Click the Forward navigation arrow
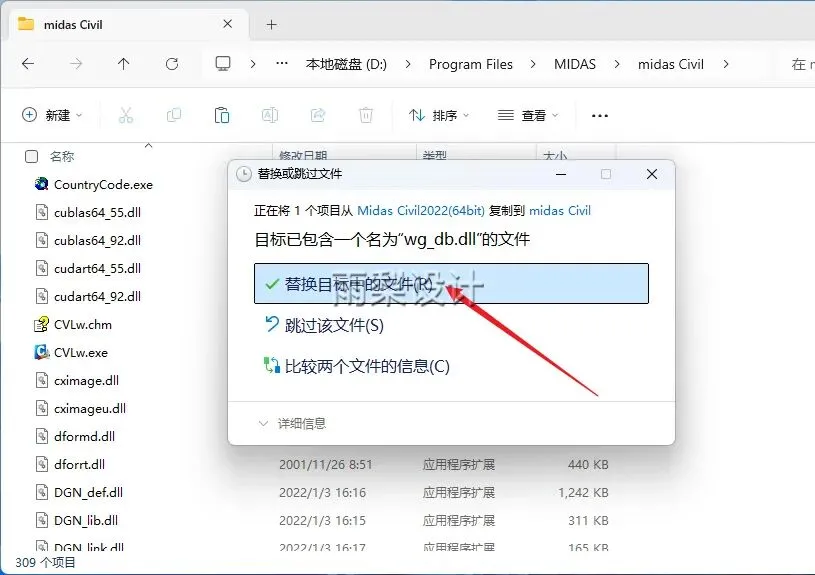This screenshot has width=815, height=575. 76,64
